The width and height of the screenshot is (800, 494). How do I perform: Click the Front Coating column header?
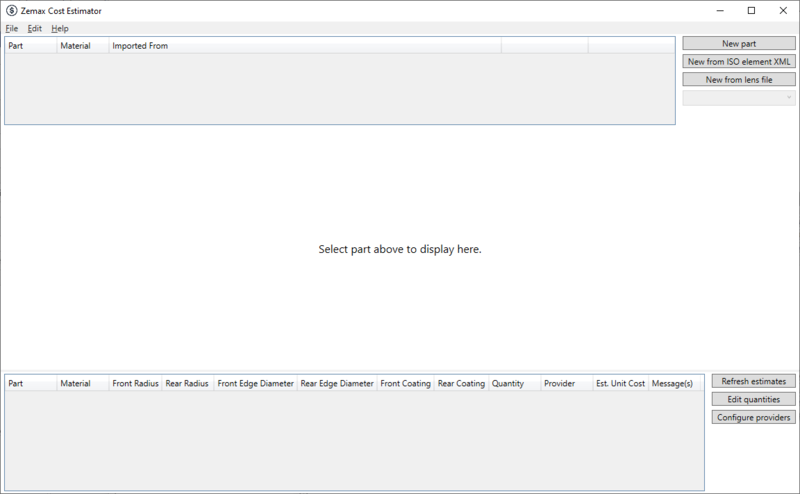tap(405, 383)
